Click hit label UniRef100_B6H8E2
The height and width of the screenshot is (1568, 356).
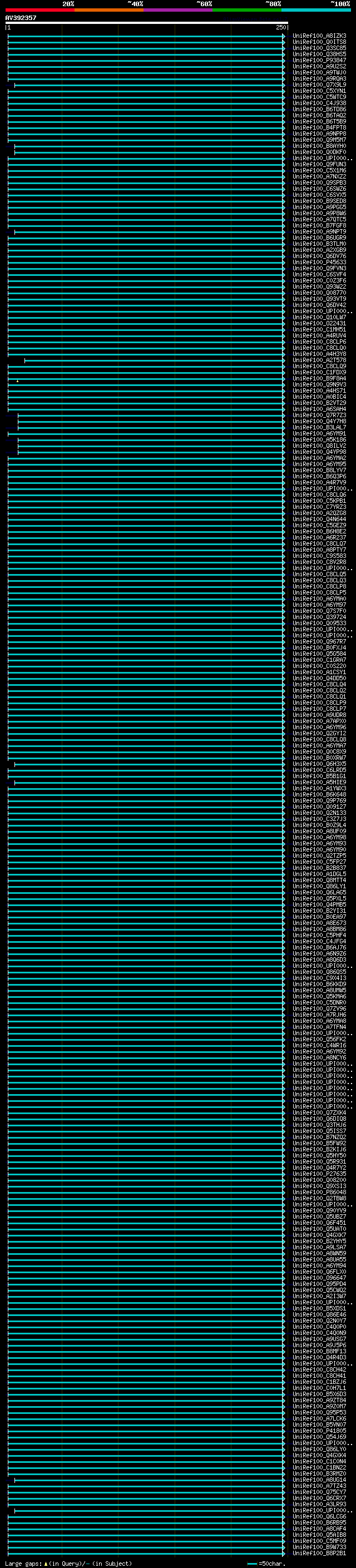(319, 531)
